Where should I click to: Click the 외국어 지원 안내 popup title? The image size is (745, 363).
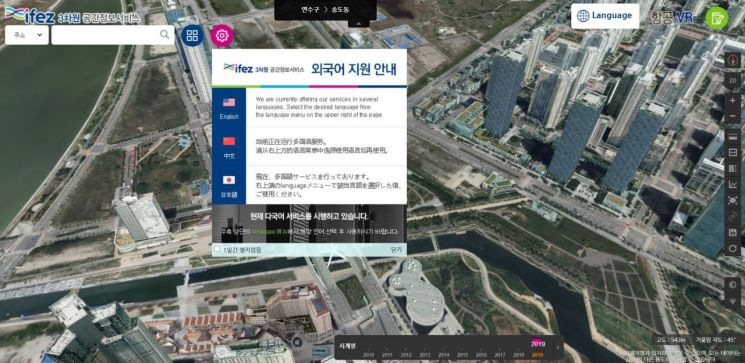[x=353, y=68]
